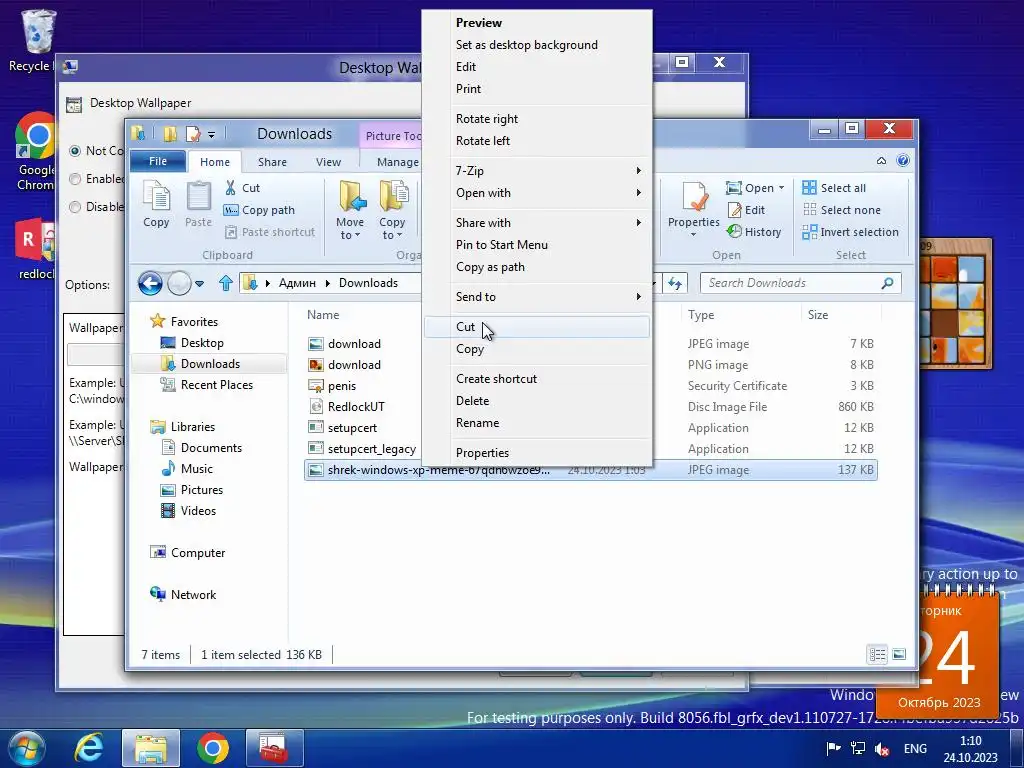Click the Up one level arrow
This screenshot has height=768, width=1024.
pyautogui.click(x=226, y=283)
